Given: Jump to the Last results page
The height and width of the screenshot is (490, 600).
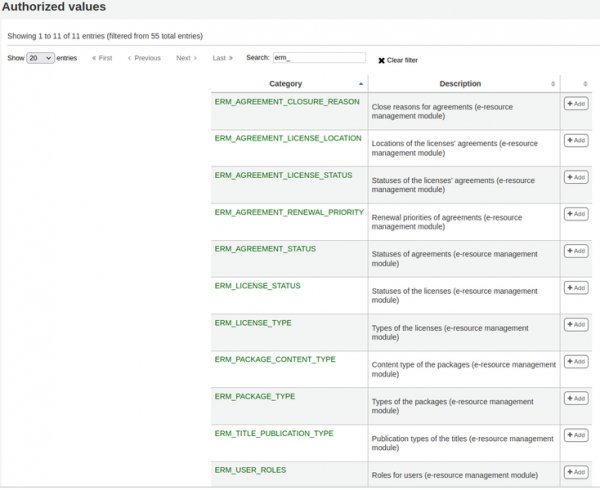Looking at the screenshot, I should pyautogui.click(x=222, y=58).
